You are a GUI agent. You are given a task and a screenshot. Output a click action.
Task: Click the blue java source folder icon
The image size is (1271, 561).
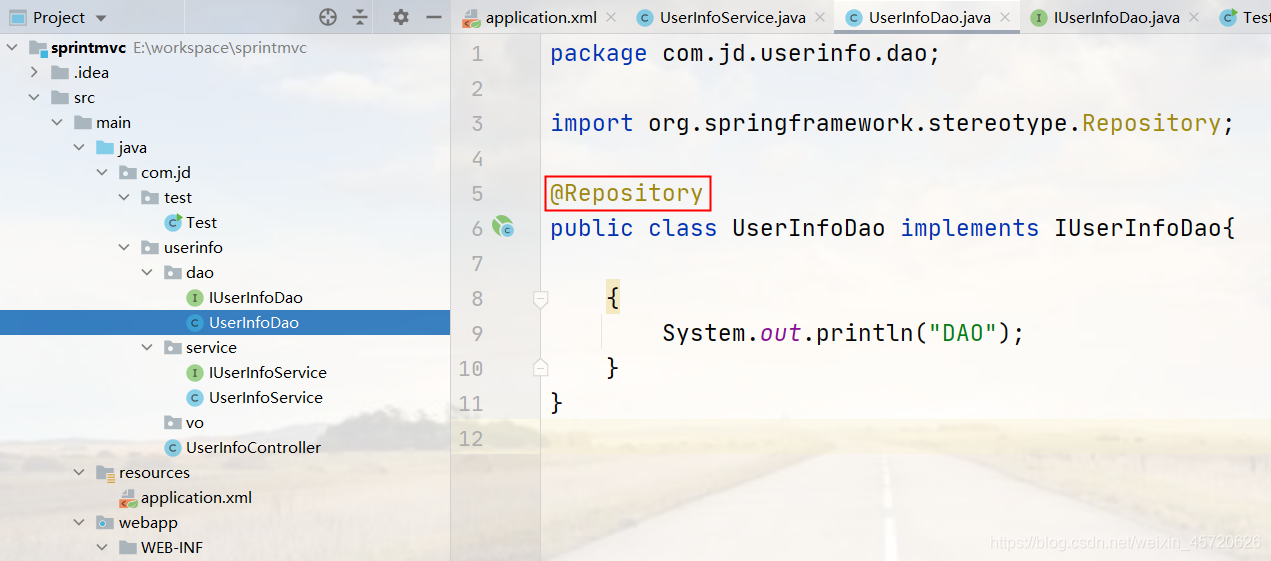click(x=104, y=148)
